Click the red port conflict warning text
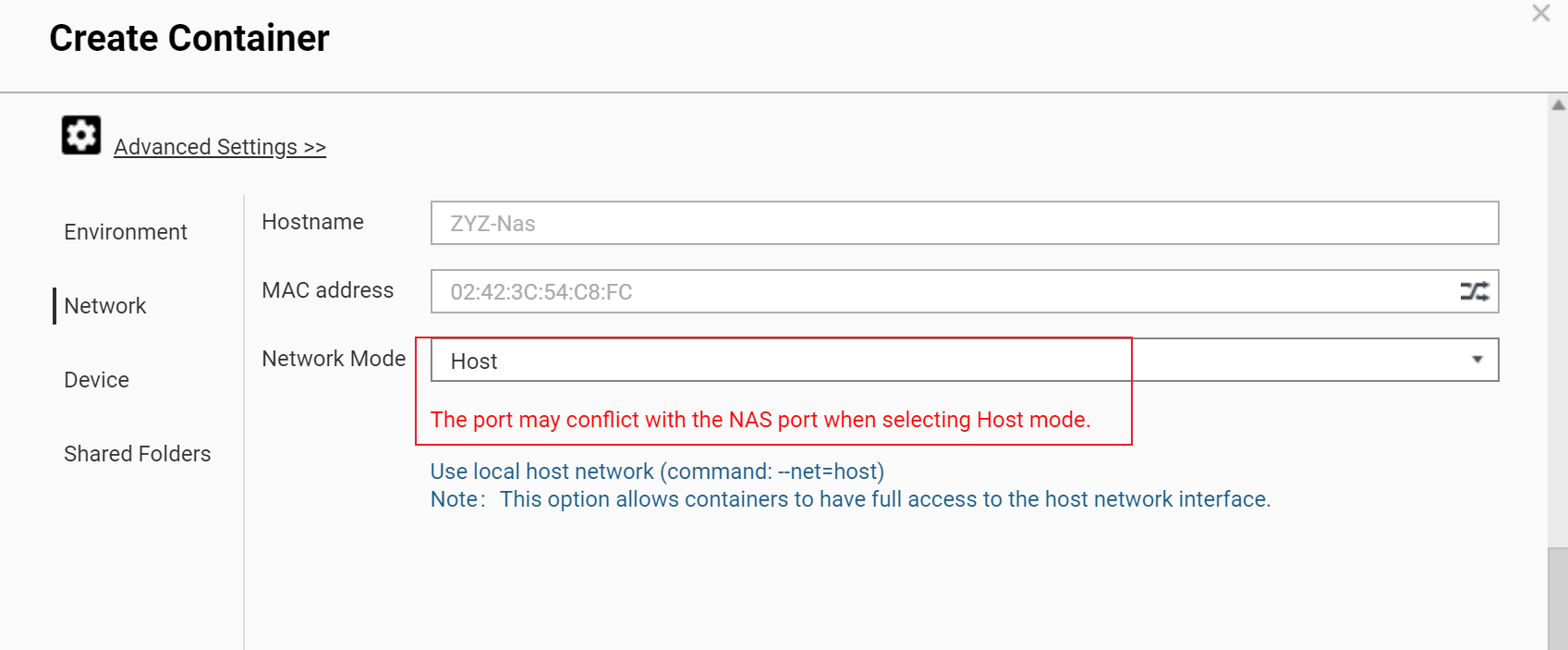Image resolution: width=1568 pixels, height=650 pixels. pos(760,420)
